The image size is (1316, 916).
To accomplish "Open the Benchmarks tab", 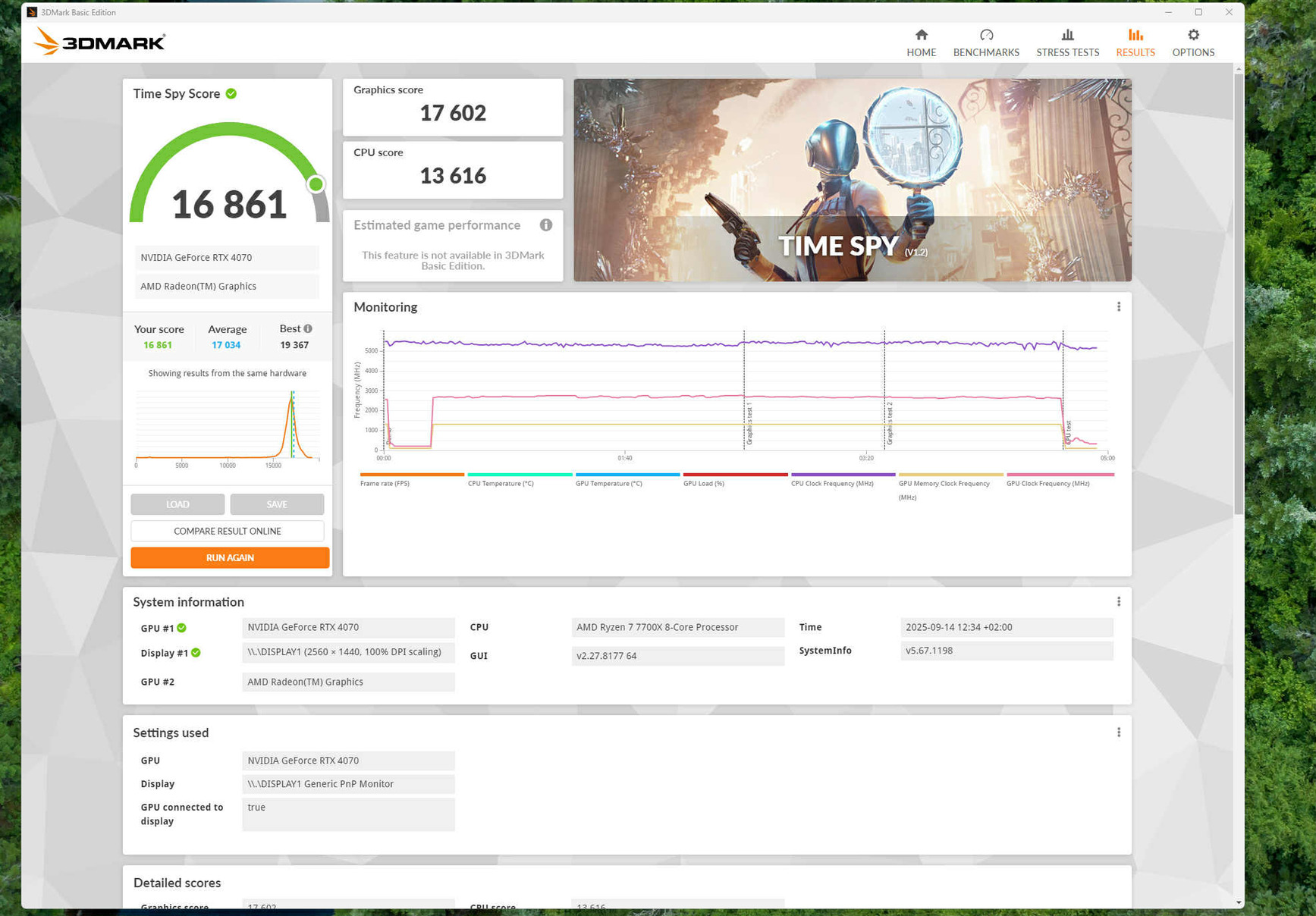I will click(986, 42).
